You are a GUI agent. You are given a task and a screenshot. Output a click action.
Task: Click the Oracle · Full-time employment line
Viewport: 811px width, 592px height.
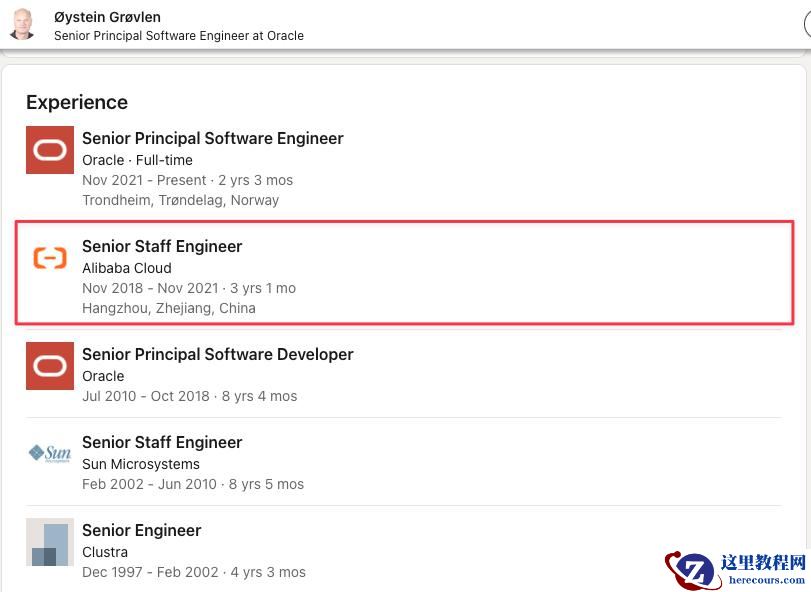point(137,160)
